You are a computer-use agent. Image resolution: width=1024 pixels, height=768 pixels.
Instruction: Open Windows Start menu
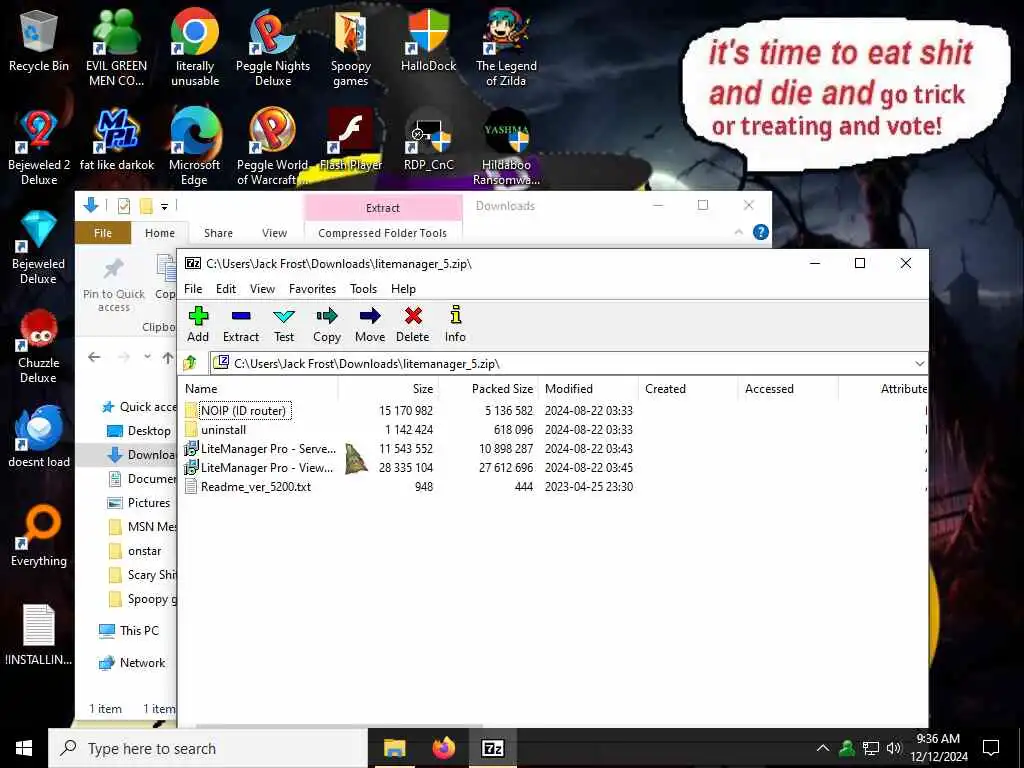24,748
